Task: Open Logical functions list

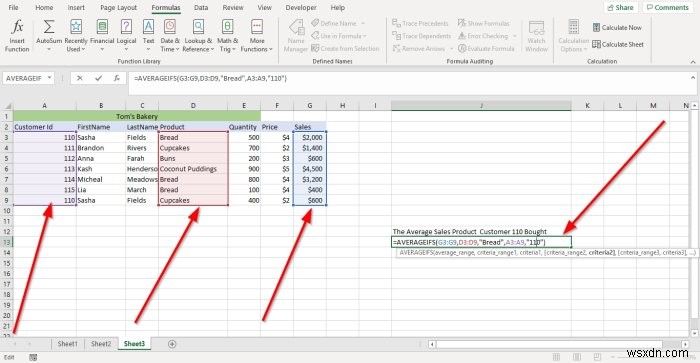Action: (126, 36)
